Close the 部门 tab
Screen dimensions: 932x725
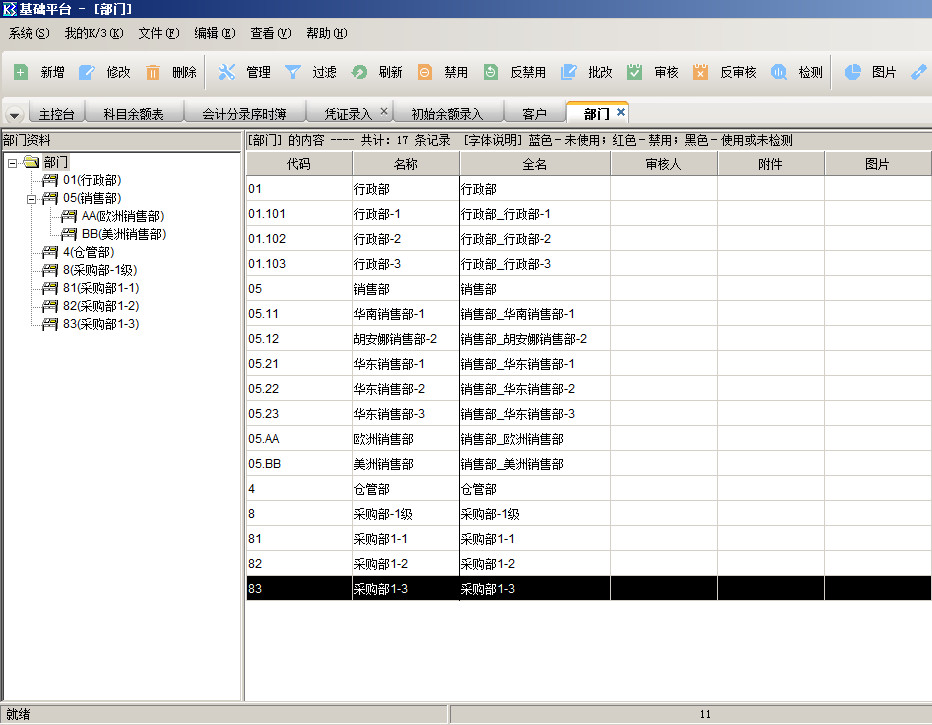(621, 113)
